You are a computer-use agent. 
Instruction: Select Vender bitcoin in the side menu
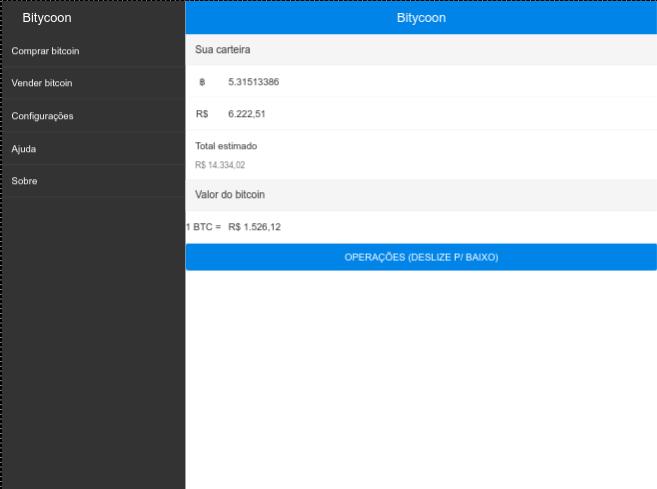click(42, 83)
